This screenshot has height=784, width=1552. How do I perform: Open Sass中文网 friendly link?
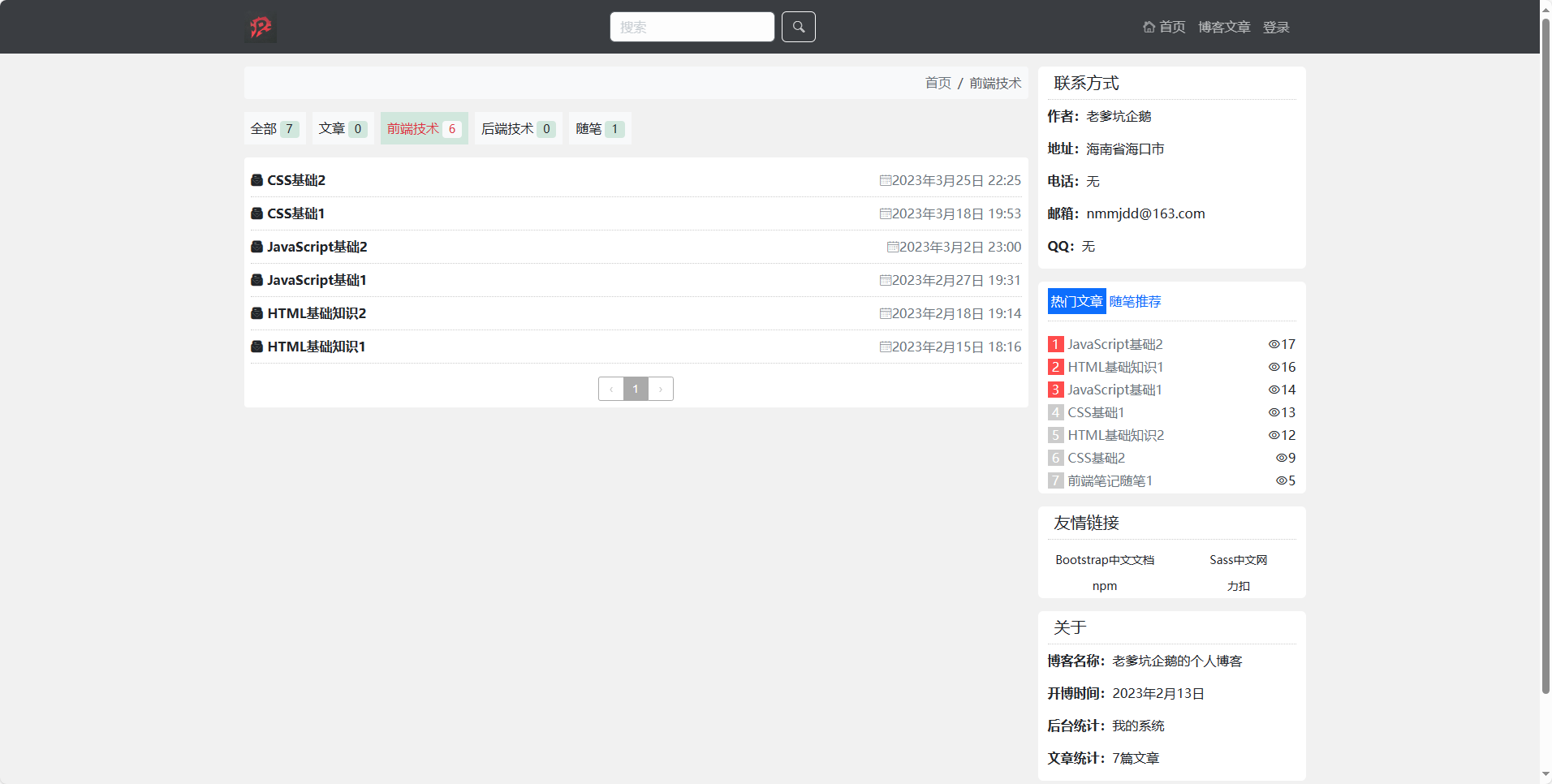pos(1239,560)
